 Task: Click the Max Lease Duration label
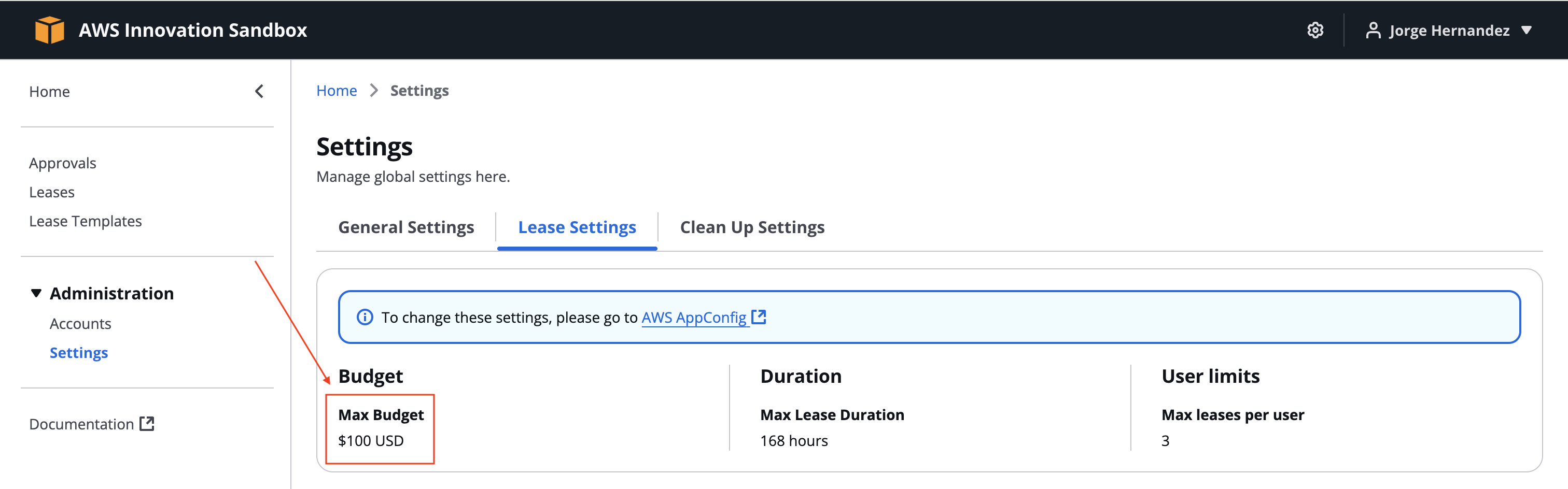coord(832,415)
